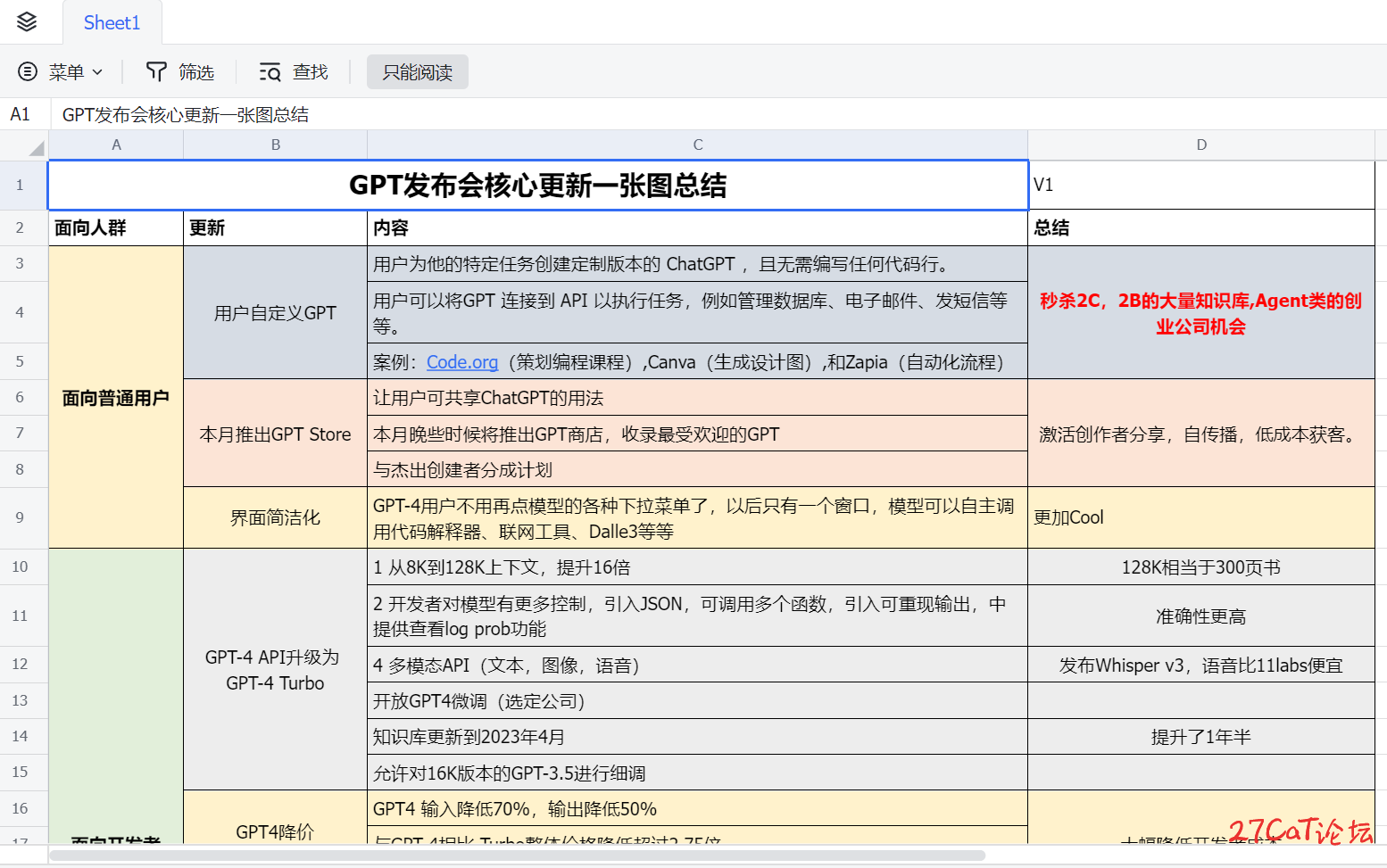1387x868 pixels.
Task: Click the 面向人群 header cell
Action: (x=116, y=227)
